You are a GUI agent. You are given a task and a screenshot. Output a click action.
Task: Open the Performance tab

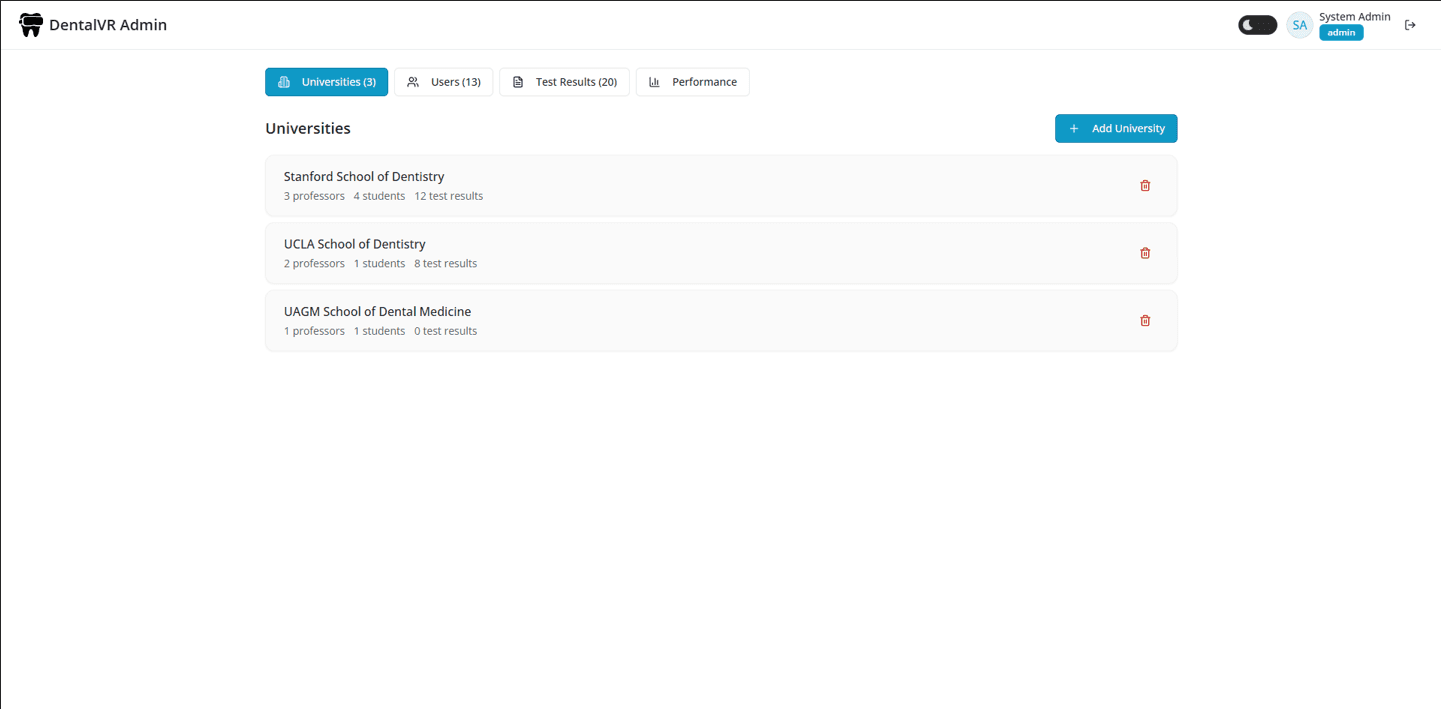click(x=692, y=82)
